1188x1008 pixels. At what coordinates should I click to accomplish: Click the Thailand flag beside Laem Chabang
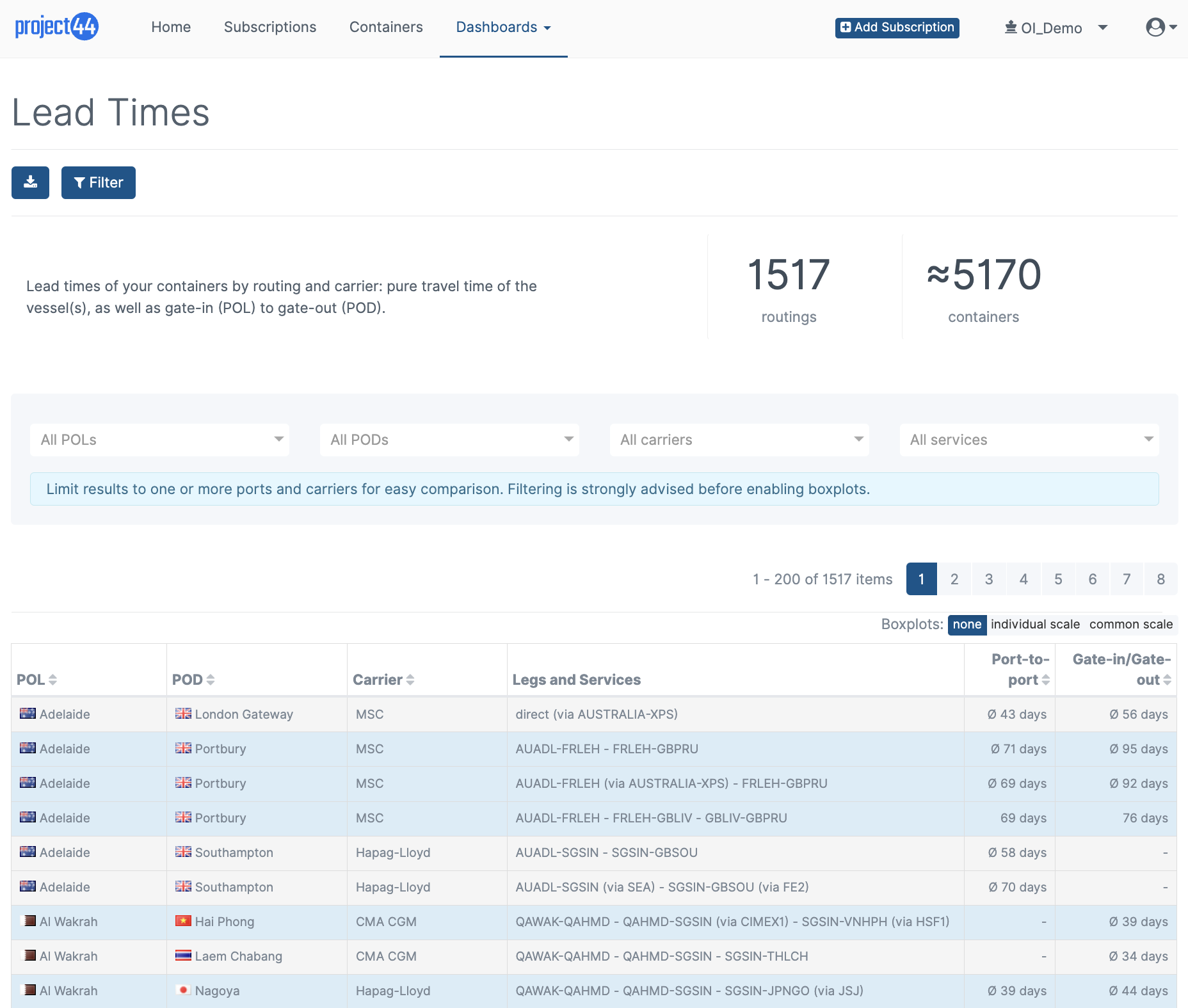click(183, 956)
